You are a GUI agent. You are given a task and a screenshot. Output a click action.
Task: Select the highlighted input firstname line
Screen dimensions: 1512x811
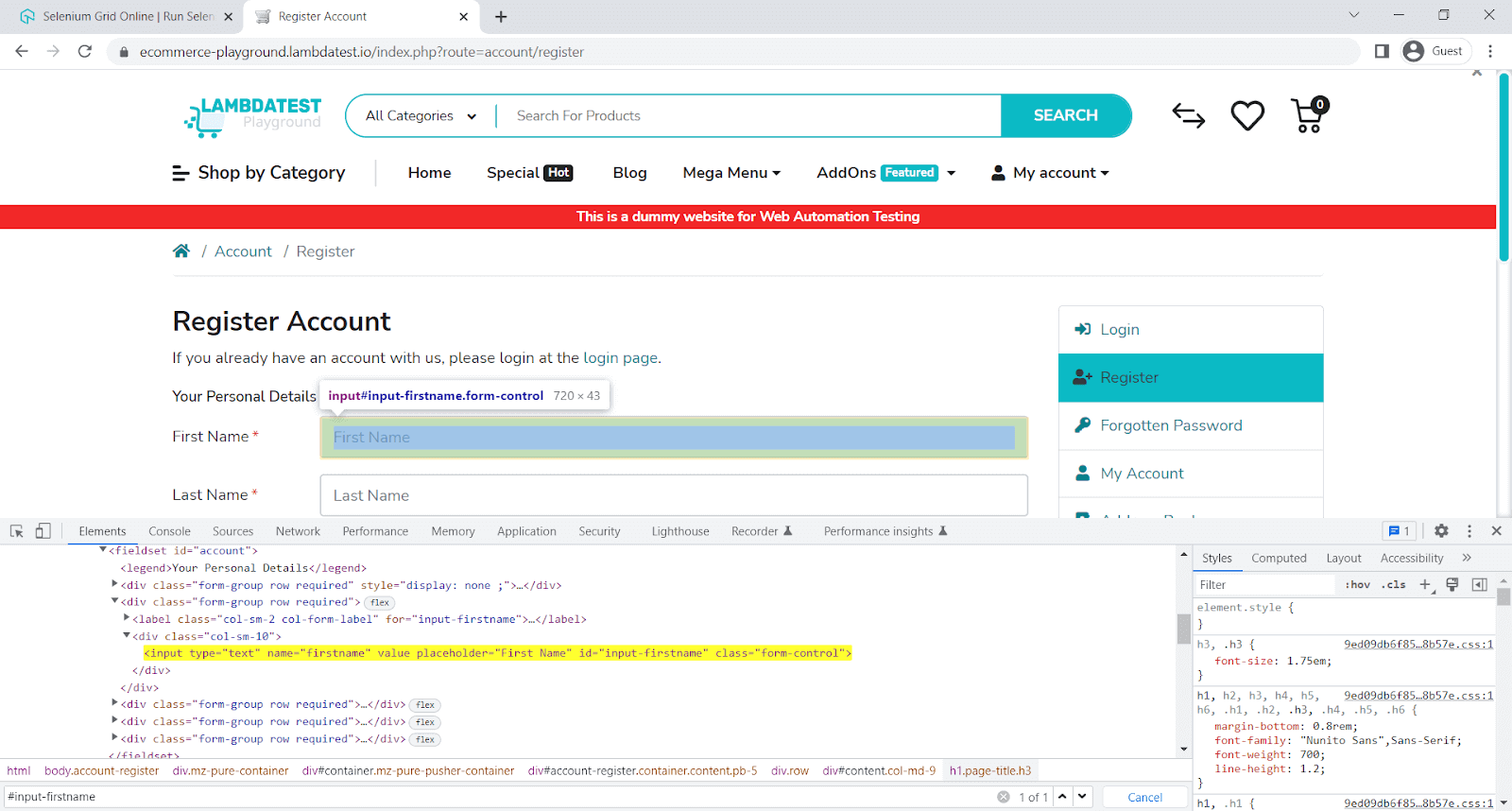tap(497, 653)
